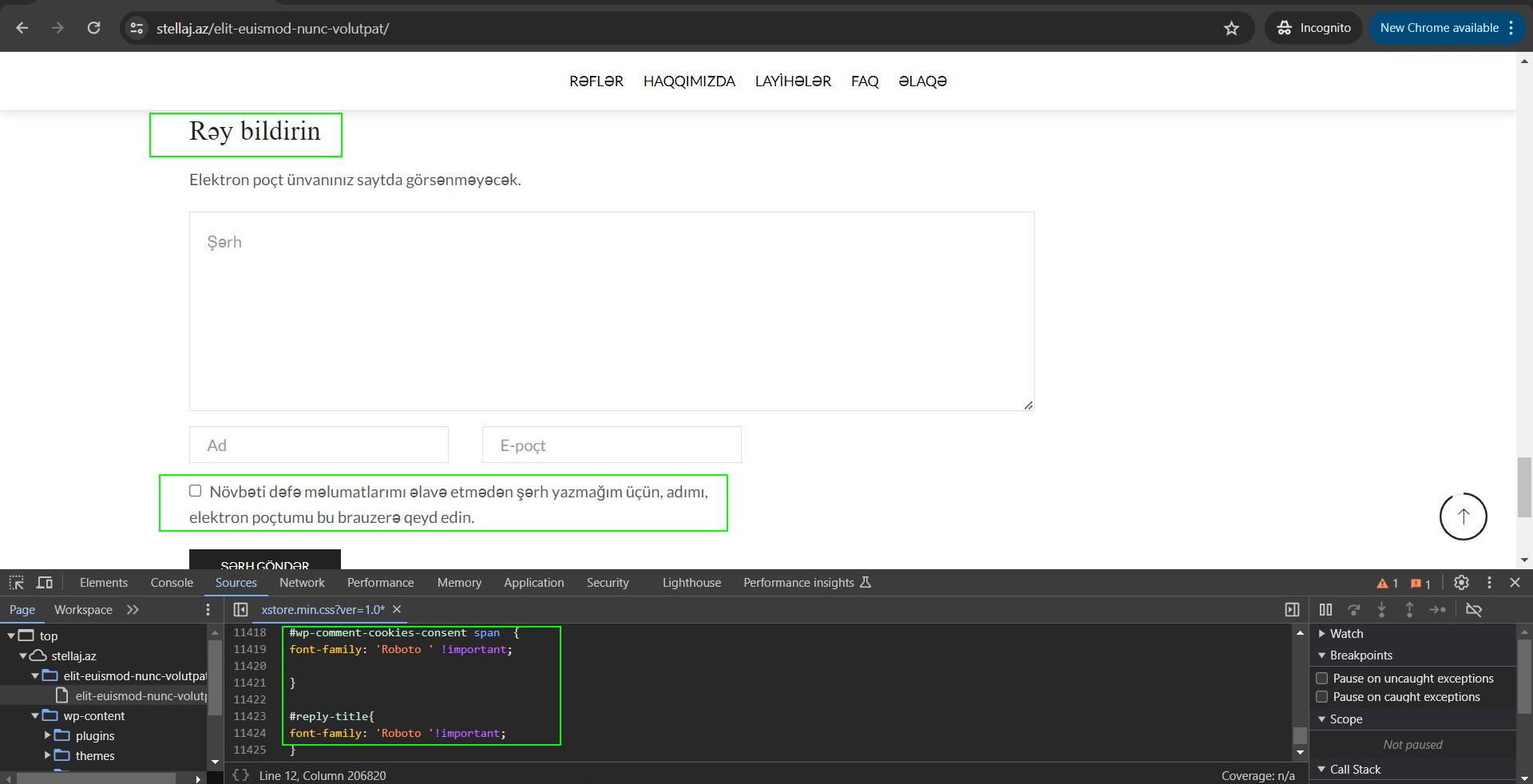Open the Network tab
This screenshot has width=1533, height=784.
[302, 583]
